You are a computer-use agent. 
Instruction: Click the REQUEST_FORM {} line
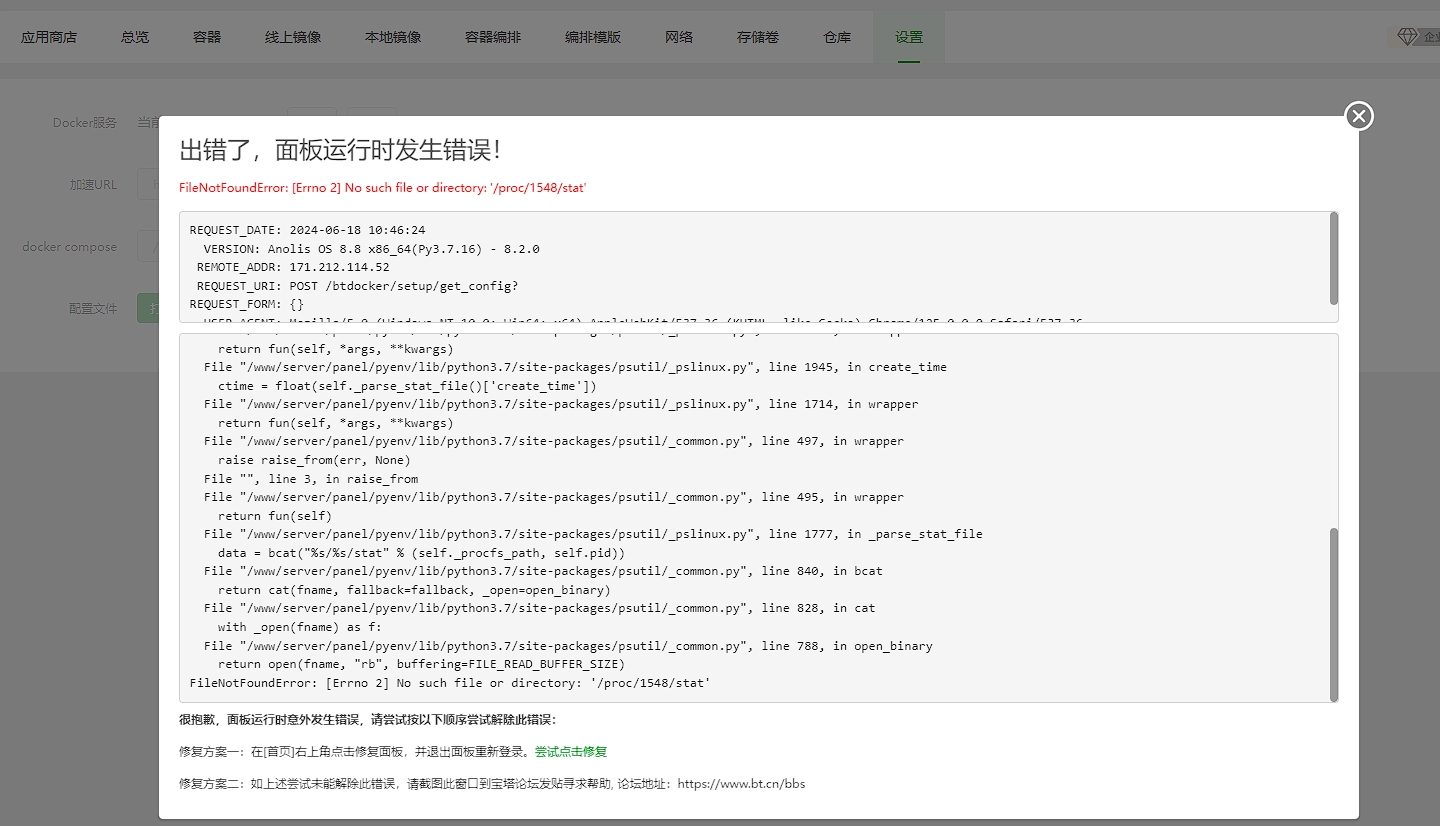pos(246,304)
